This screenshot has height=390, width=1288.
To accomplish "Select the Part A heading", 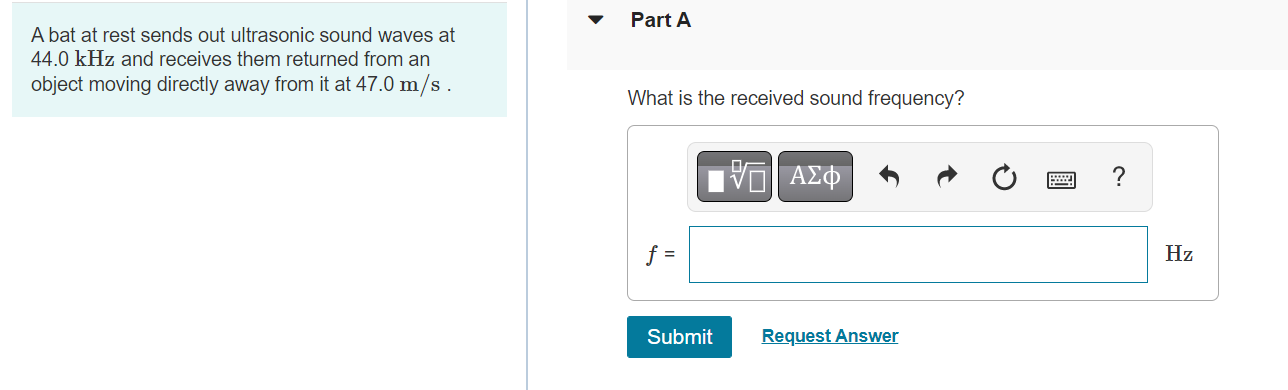I will [x=661, y=20].
